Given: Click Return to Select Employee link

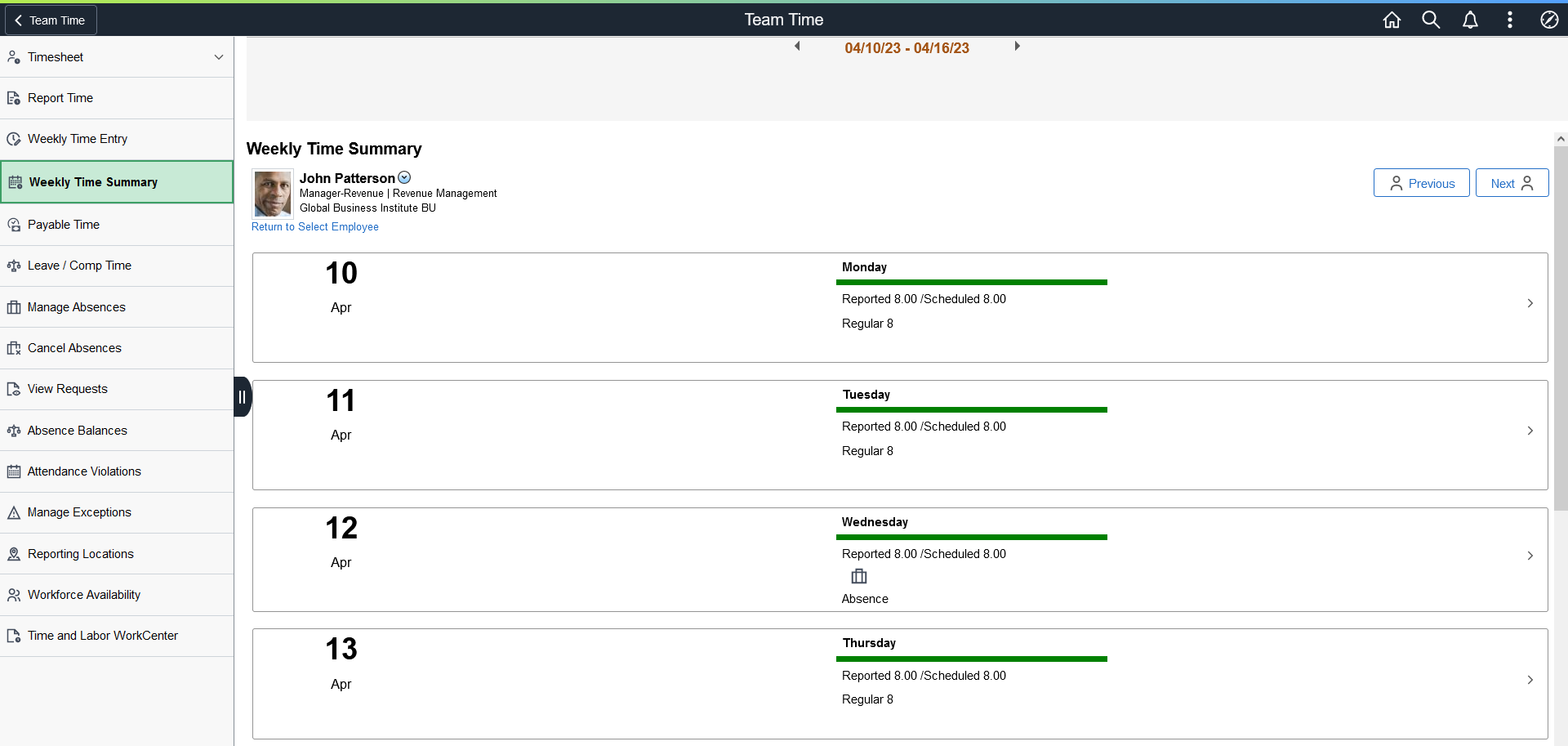Looking at the screenshot, I should (x=315, y=227).
